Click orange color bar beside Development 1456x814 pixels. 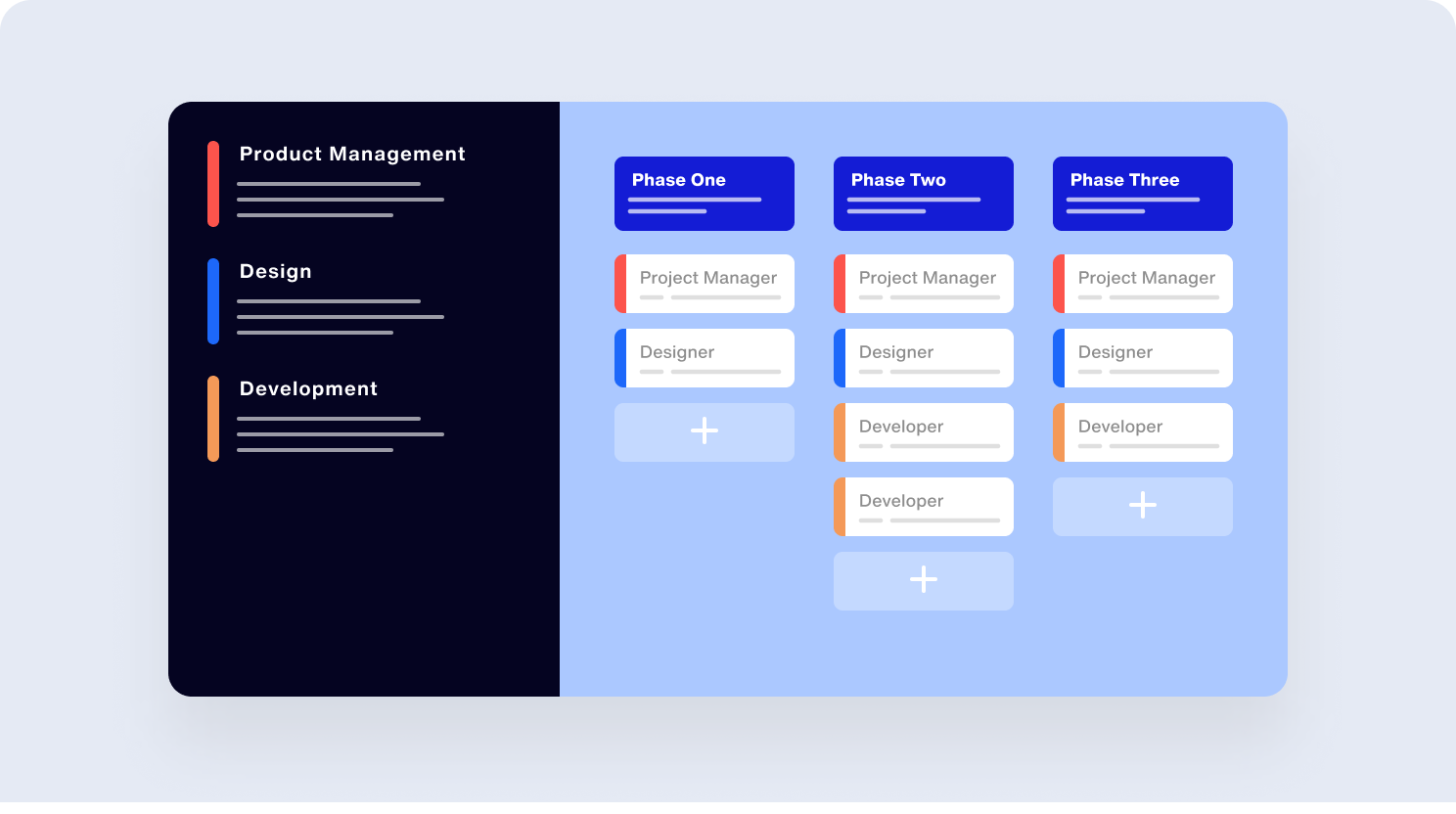[x=213, y=419]
